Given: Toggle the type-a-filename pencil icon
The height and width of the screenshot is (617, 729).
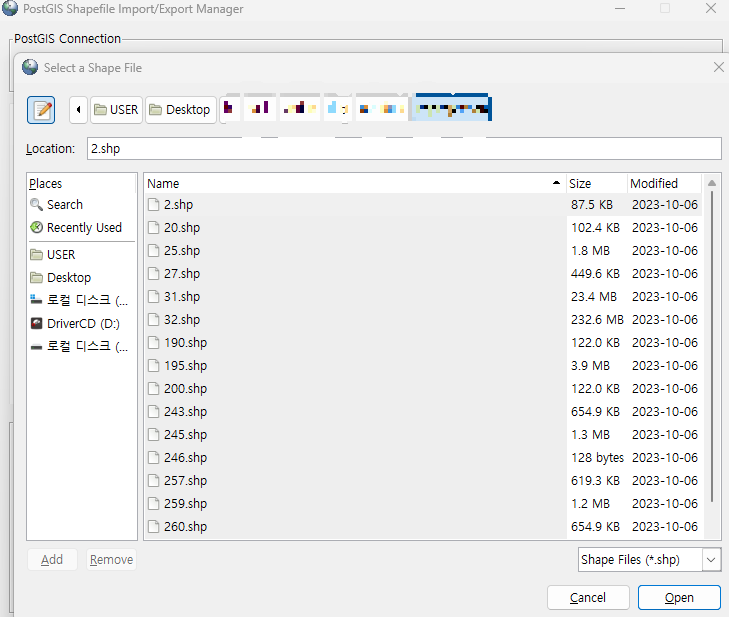Looking at the screenshot, I should [x=41, y=110].
